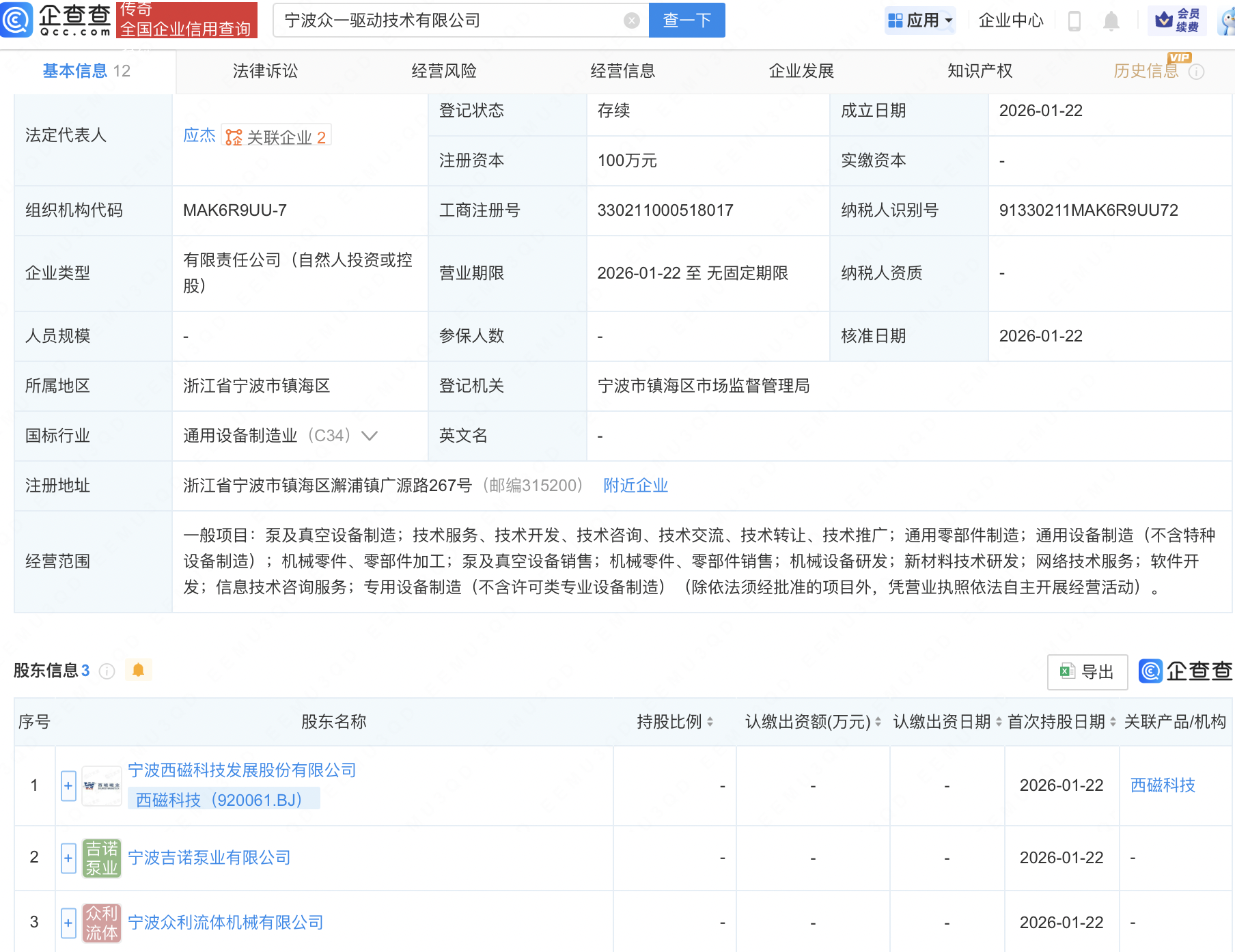Clear the search box text
This screenshot has height=952, width=1235.
(631, 20)
